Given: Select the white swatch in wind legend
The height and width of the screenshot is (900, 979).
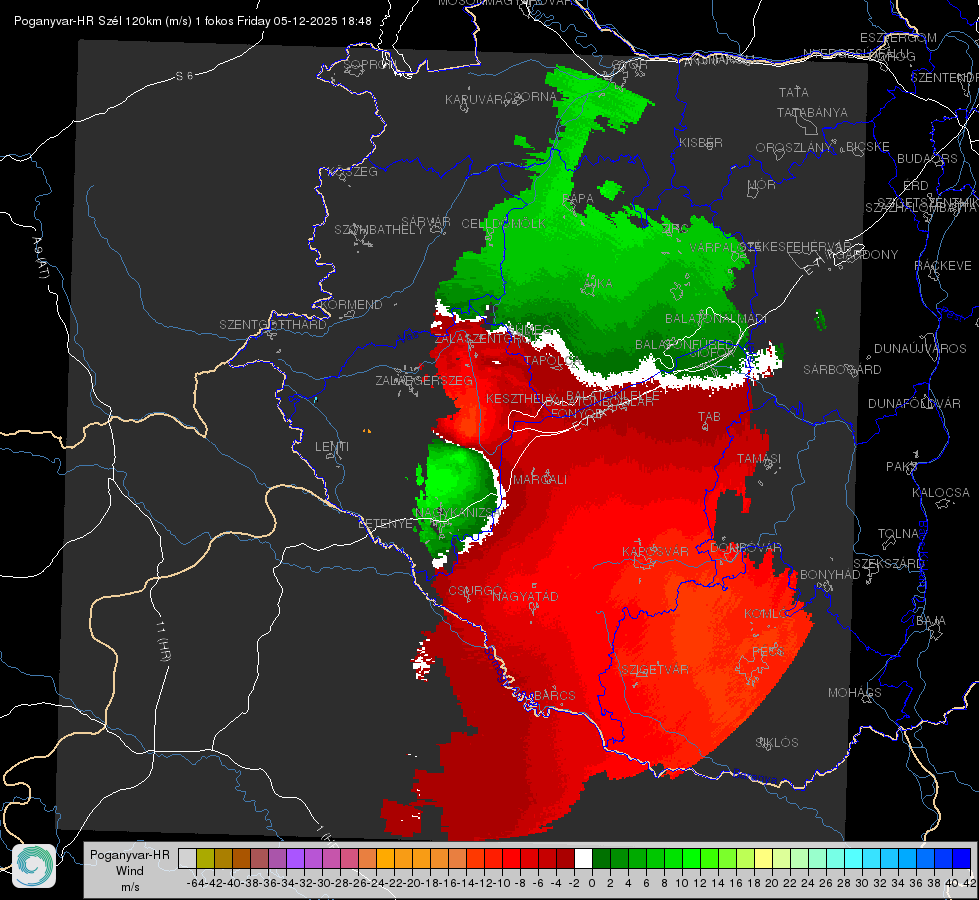Looking at the screenshot, I should pos(583,858).
